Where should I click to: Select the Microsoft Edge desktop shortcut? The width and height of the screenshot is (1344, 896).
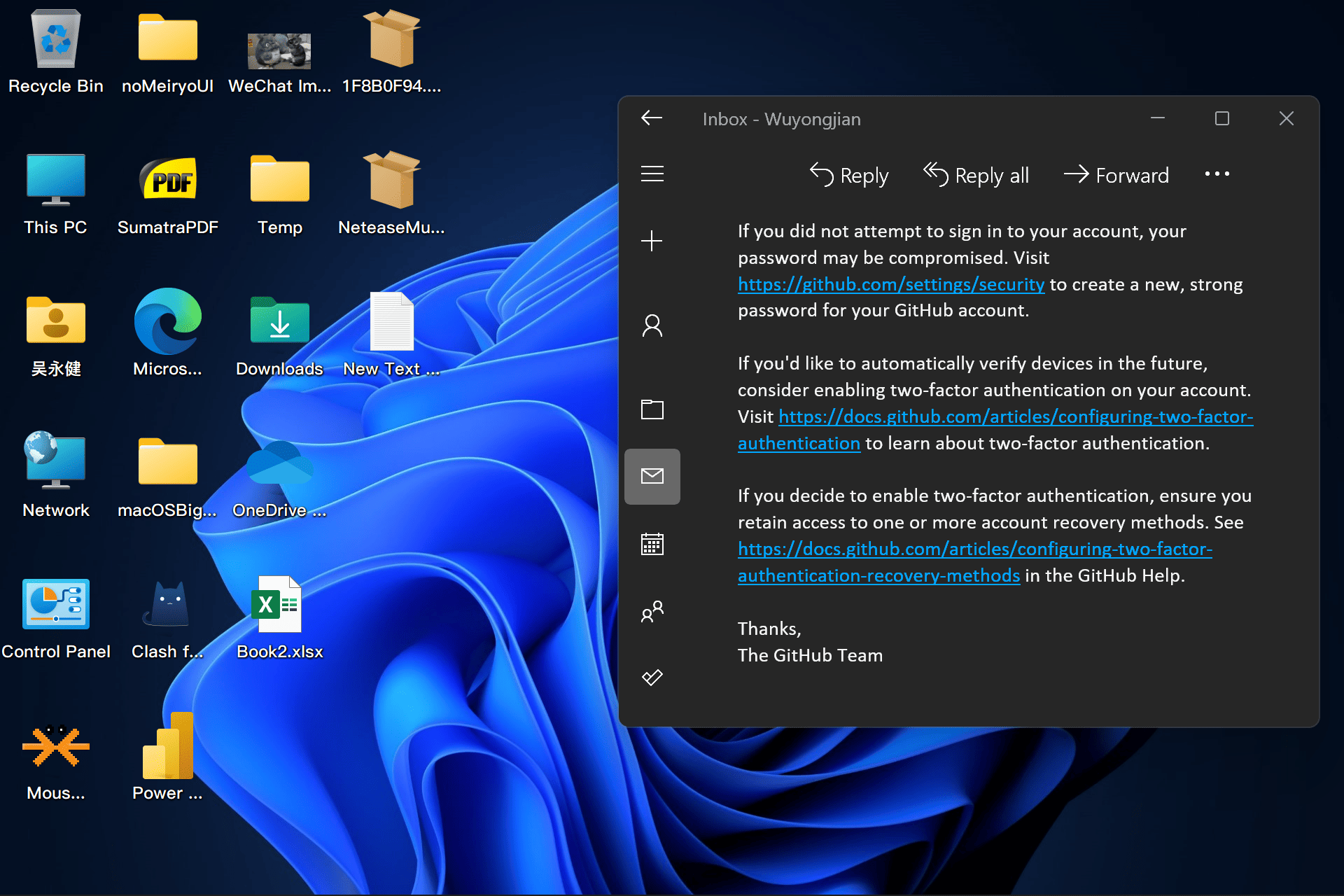tap(167, 332)
